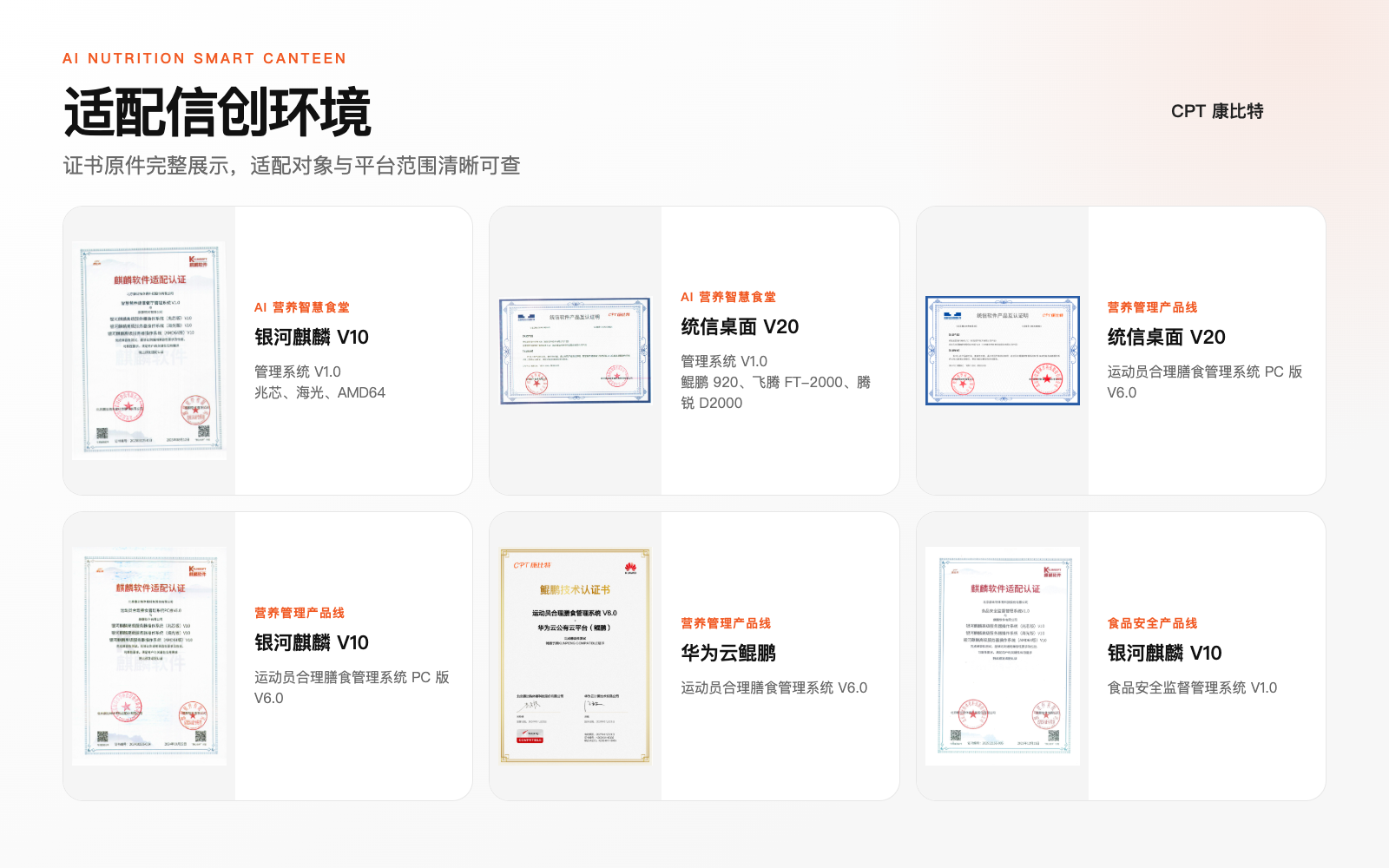This screenshot has height=868, width=1389.
Task: Click the 华为云鲲鹏 card title
Action: (x=728, y=653)
